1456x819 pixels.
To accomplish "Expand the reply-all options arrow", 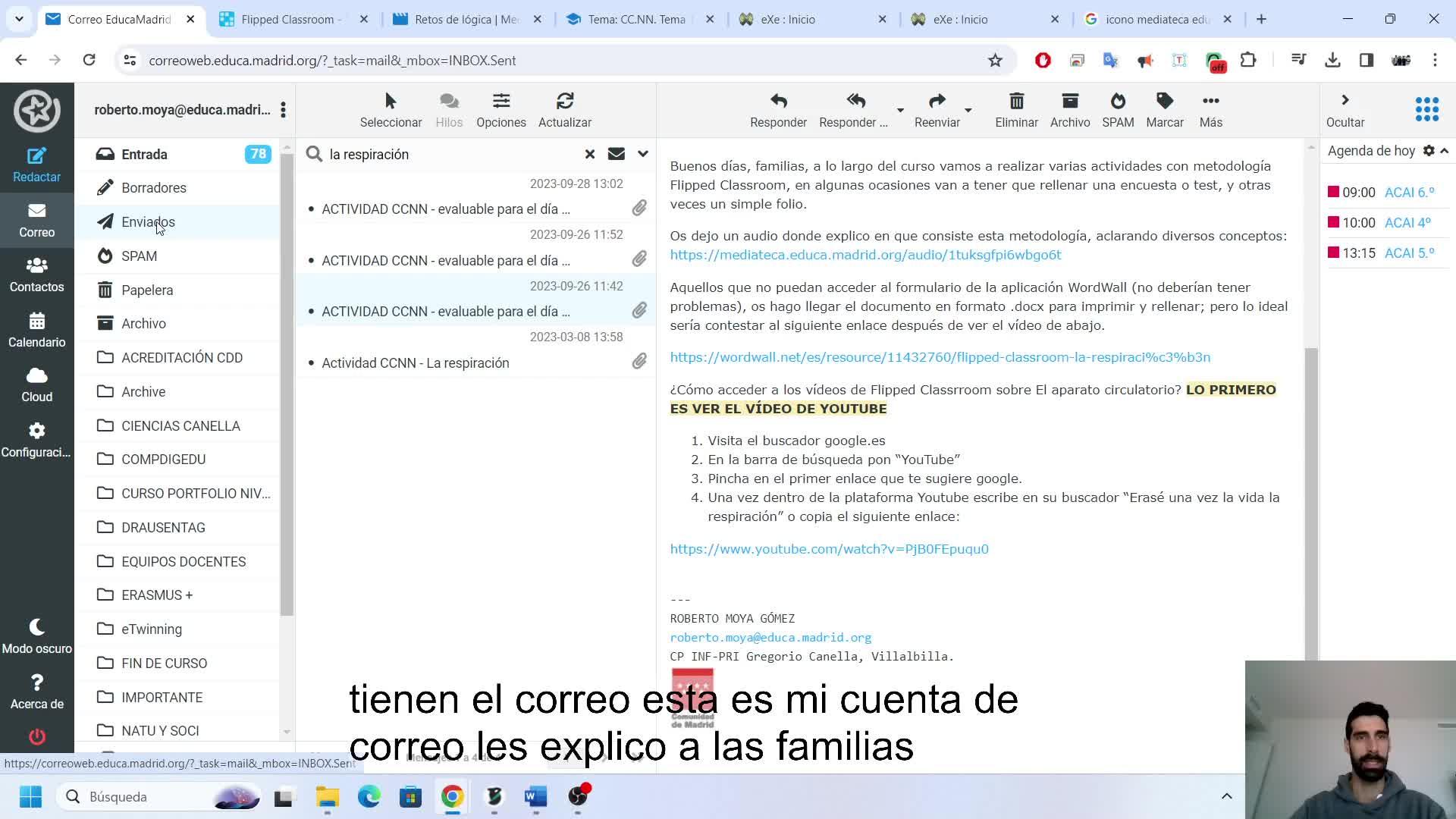I will pyautogui.click(x=900, y=111).
